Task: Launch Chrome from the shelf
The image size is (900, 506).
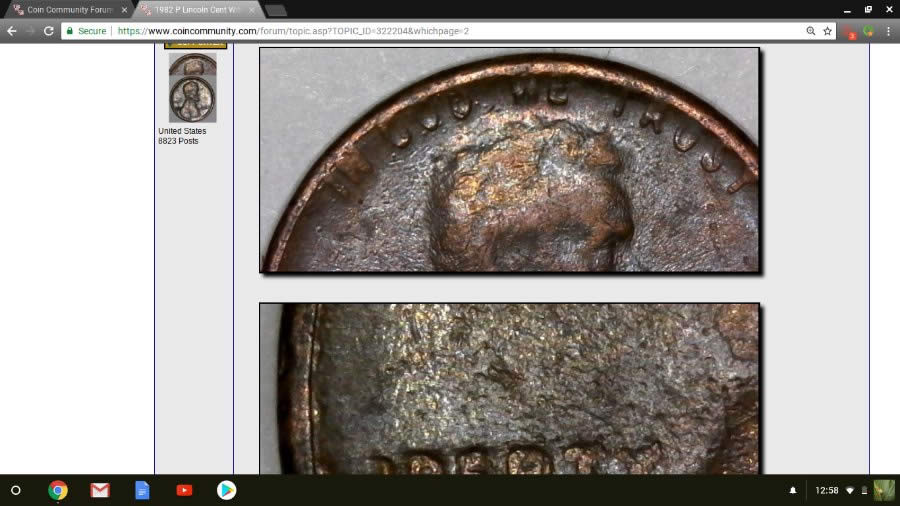Action: click(58, 491)
